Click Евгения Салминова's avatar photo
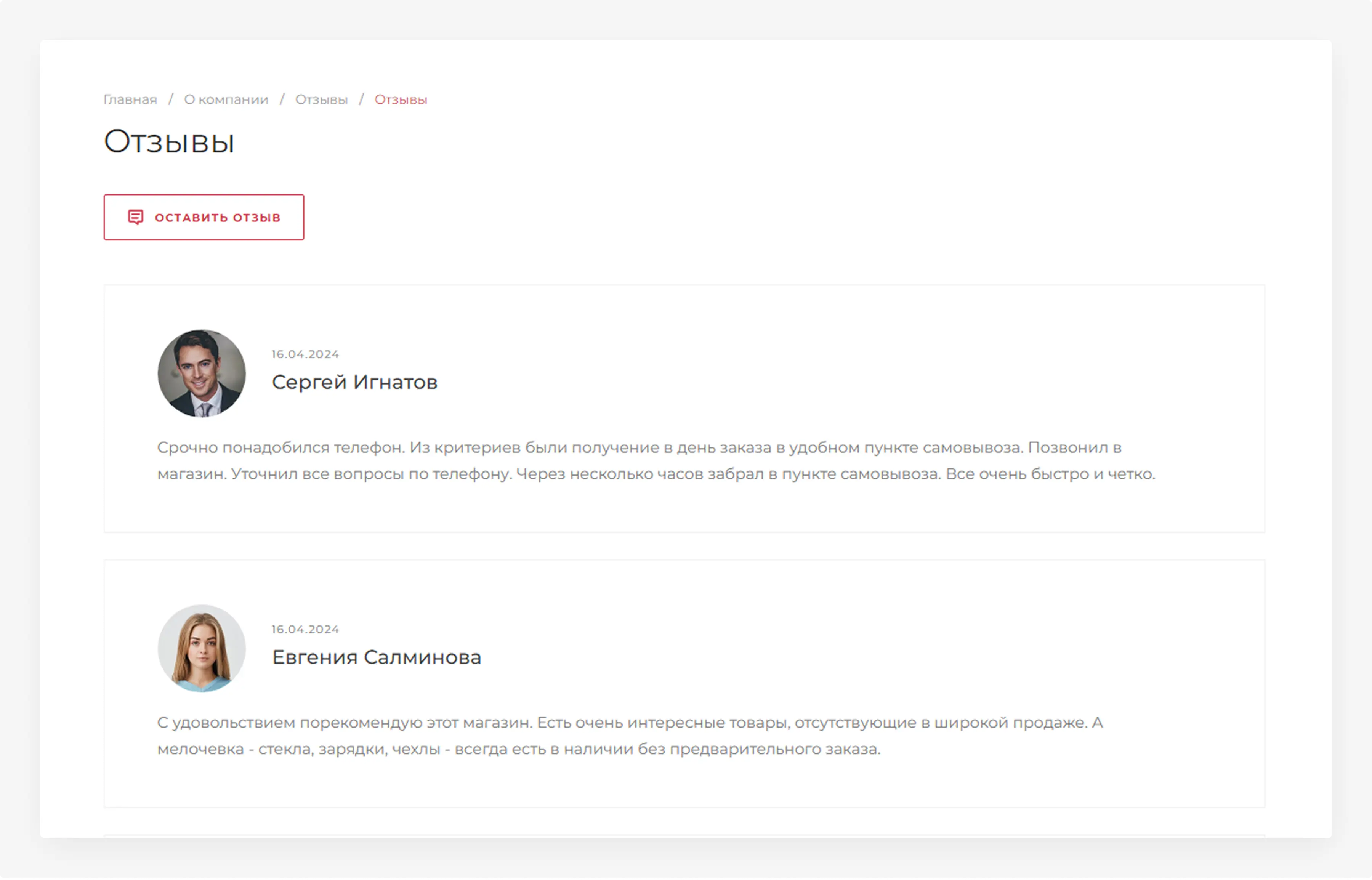Viewport: 1372px width, 880px height. coord(202,648)
